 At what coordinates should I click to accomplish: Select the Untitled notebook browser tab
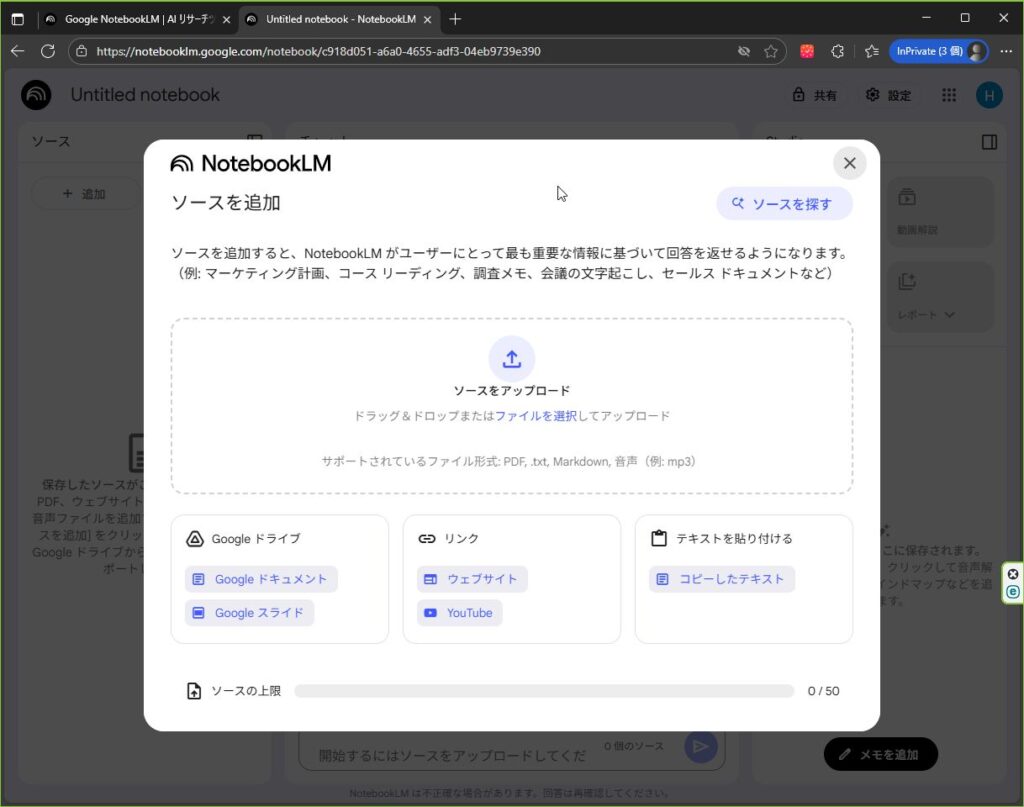tap(338, 20)
